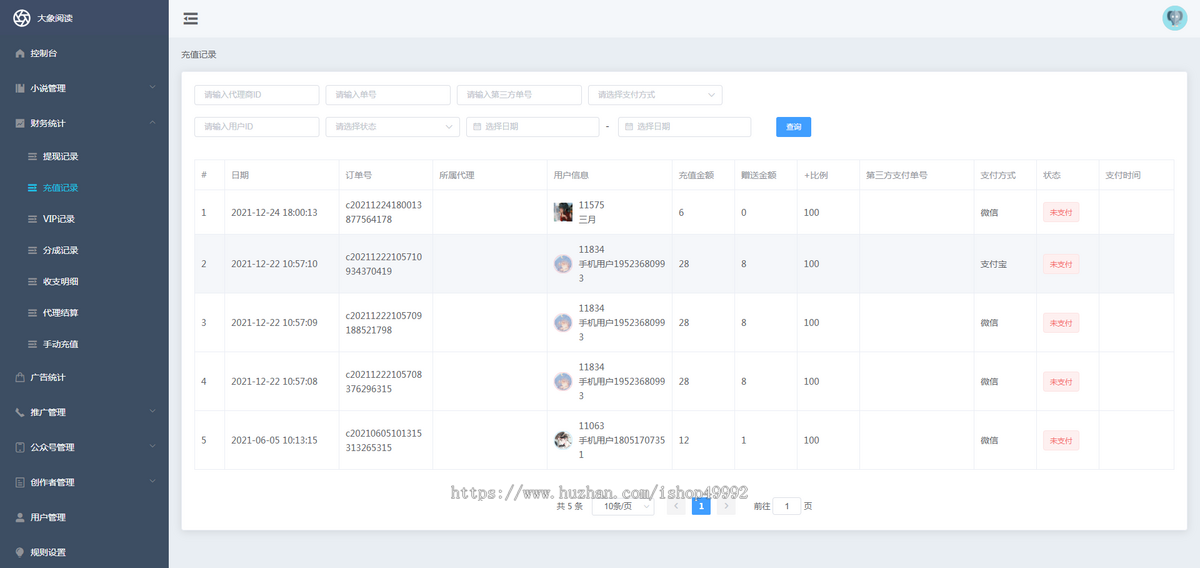Screen dimensions: 1200x568
Task: Collapse sidebar with the hamburger menu icon
Action: pyautogui.click(x=191, y=18)
